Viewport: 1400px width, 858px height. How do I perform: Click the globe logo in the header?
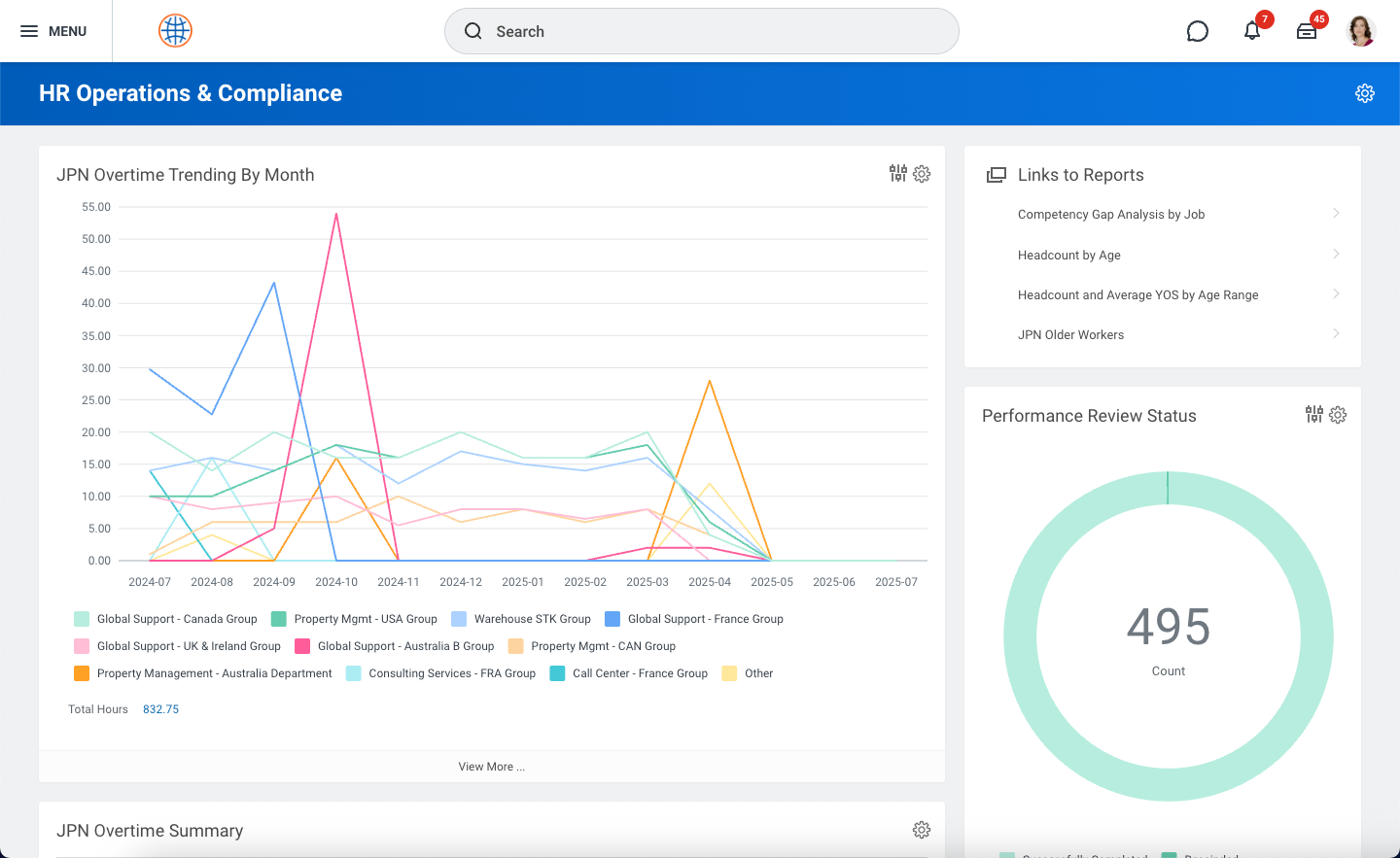(x=175, y=30)
